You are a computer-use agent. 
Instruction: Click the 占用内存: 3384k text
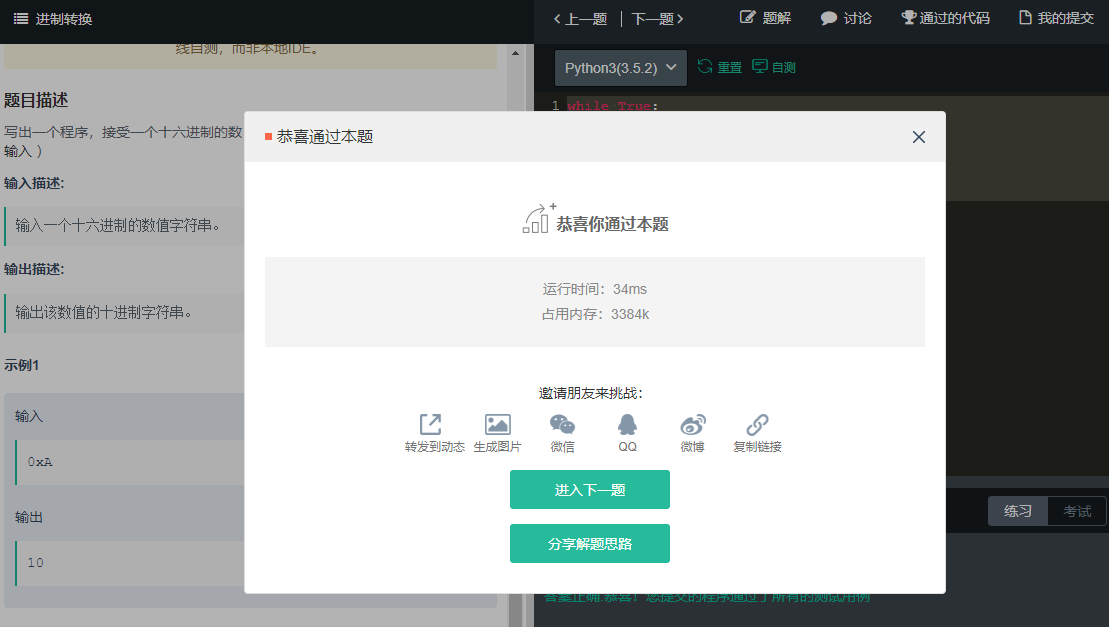click(x=595, y=314)
